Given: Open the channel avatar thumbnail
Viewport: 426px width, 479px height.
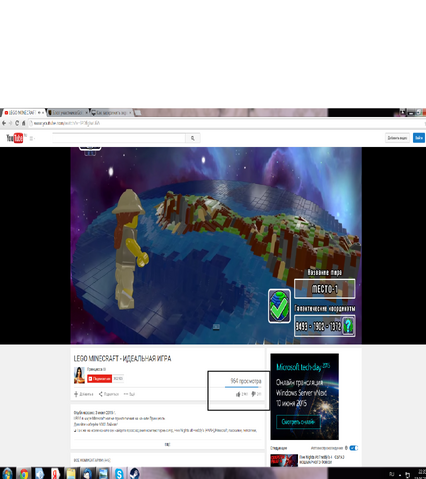Looking at the screenshot, I should point(79,375).
